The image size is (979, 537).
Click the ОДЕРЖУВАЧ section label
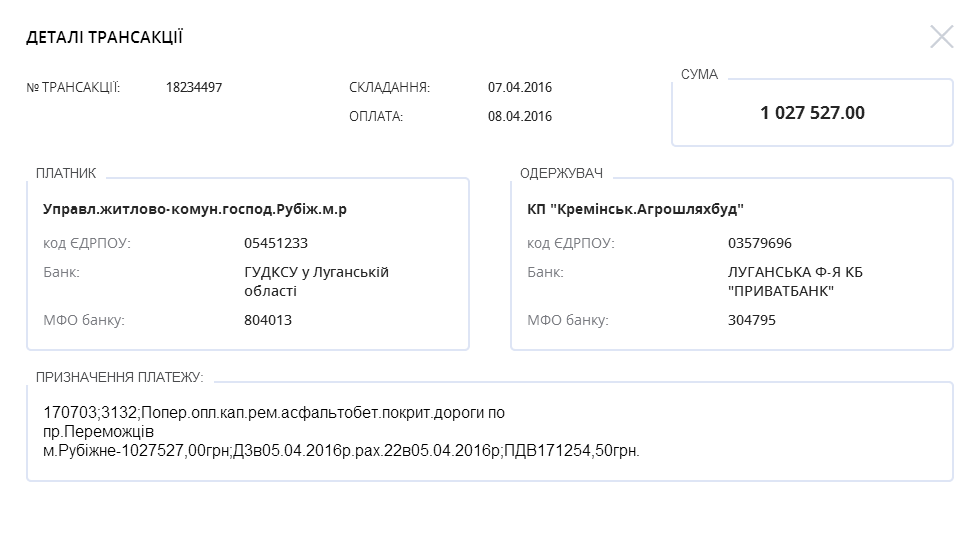pyautogui.click(x=561, y=173)
